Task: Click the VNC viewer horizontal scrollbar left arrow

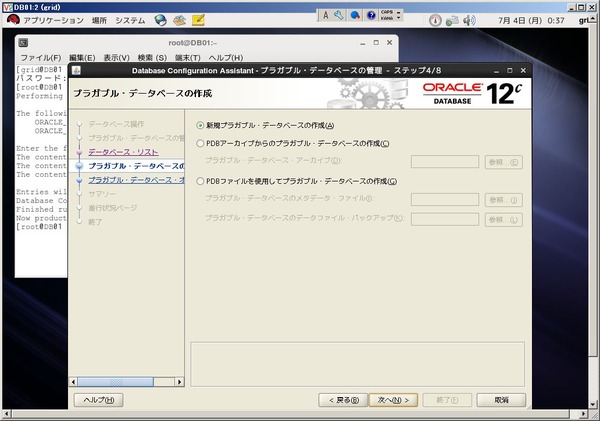Action: [x=6, y=414]
